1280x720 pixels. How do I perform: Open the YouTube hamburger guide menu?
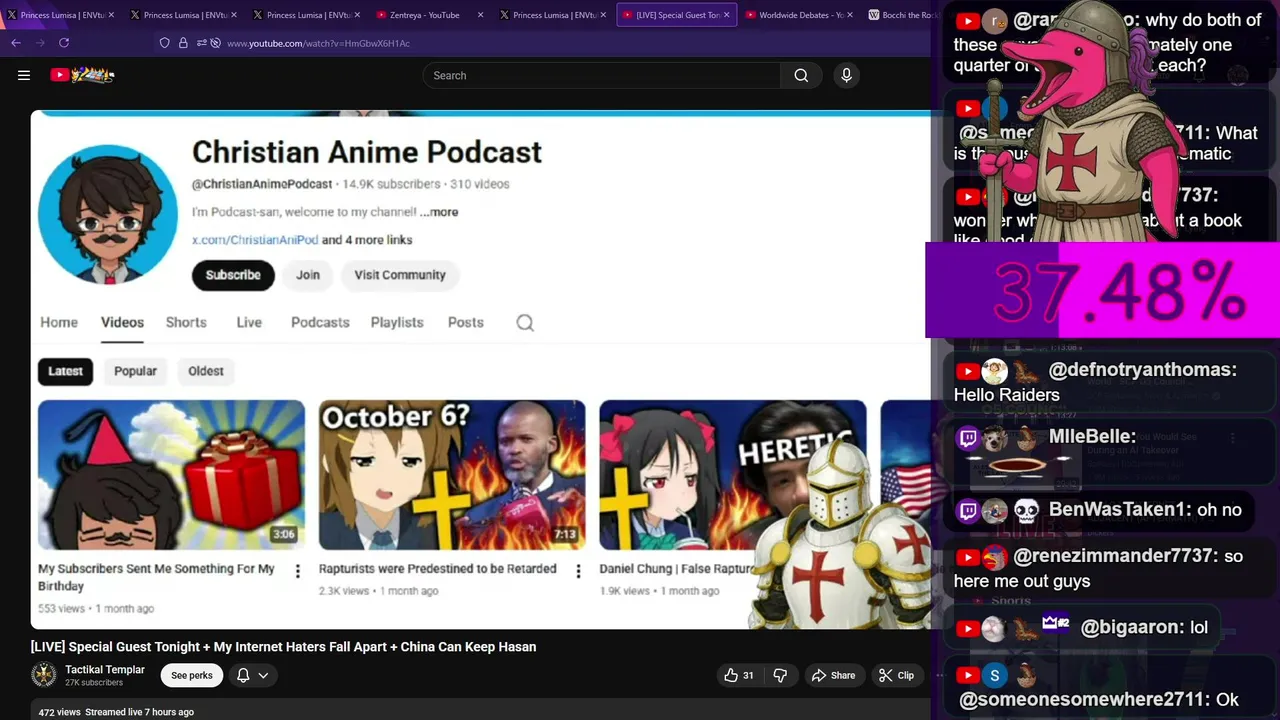click(24, 75)
